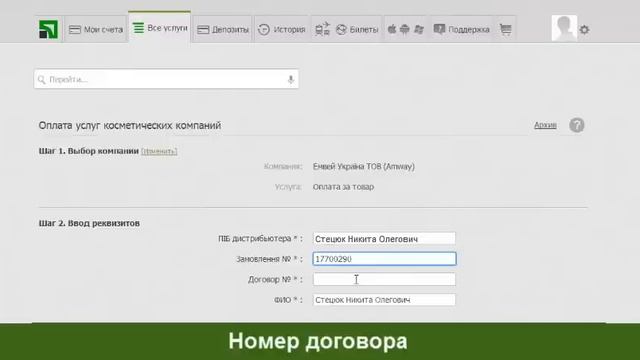Viewport: 640px width, 360px height.
Task: Click the user profile avatar
Action: click(x=564, y=28)
